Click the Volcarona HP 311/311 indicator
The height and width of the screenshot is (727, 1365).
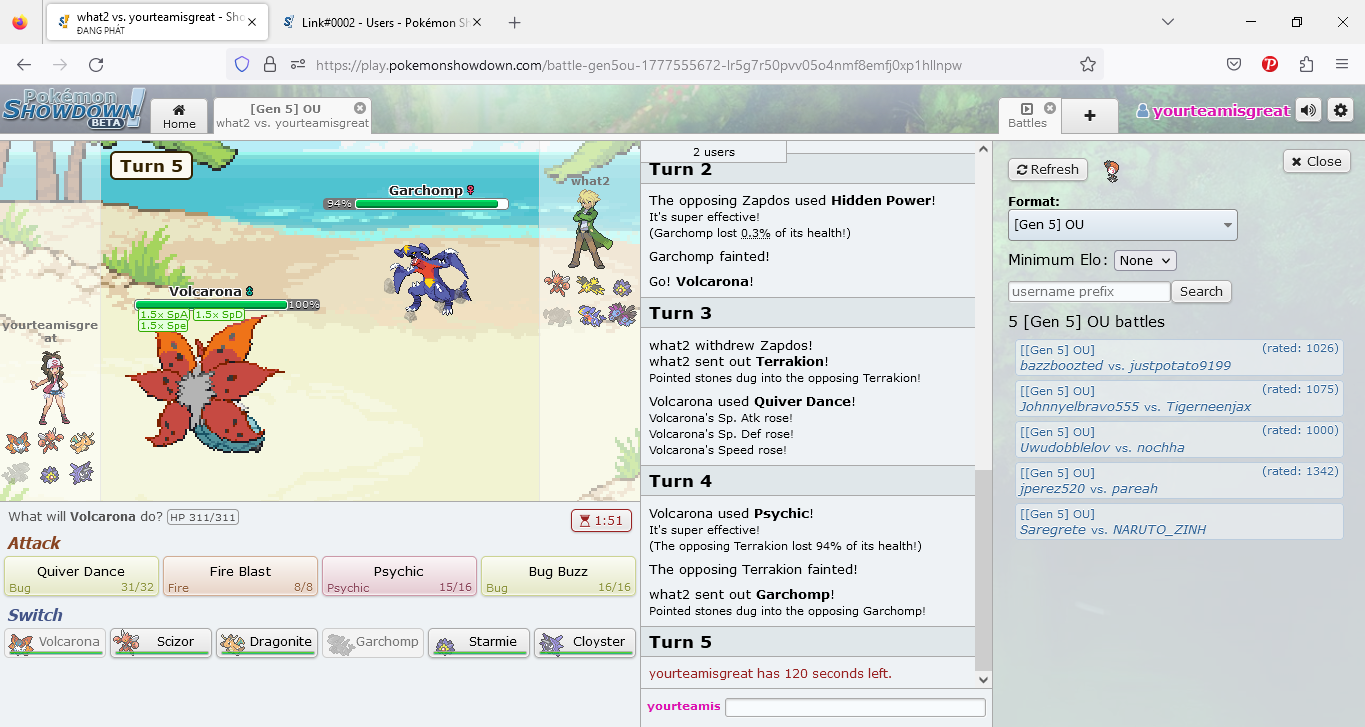pyautogui.click(x=203, y=517)
